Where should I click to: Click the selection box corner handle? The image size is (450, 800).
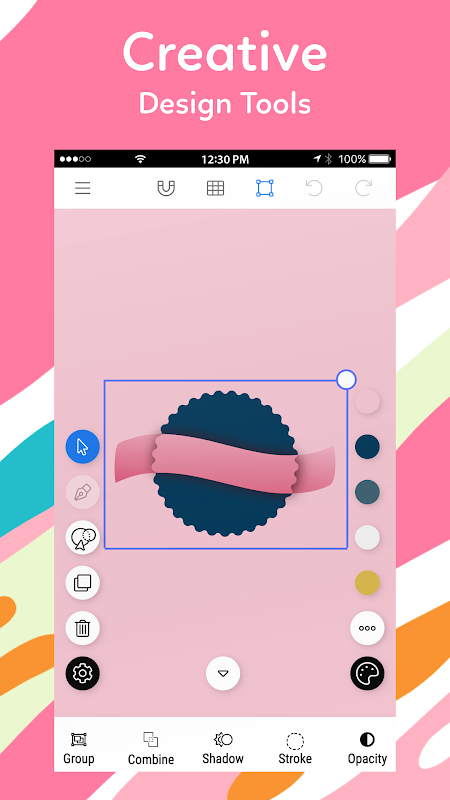click(x=346, y=380)
